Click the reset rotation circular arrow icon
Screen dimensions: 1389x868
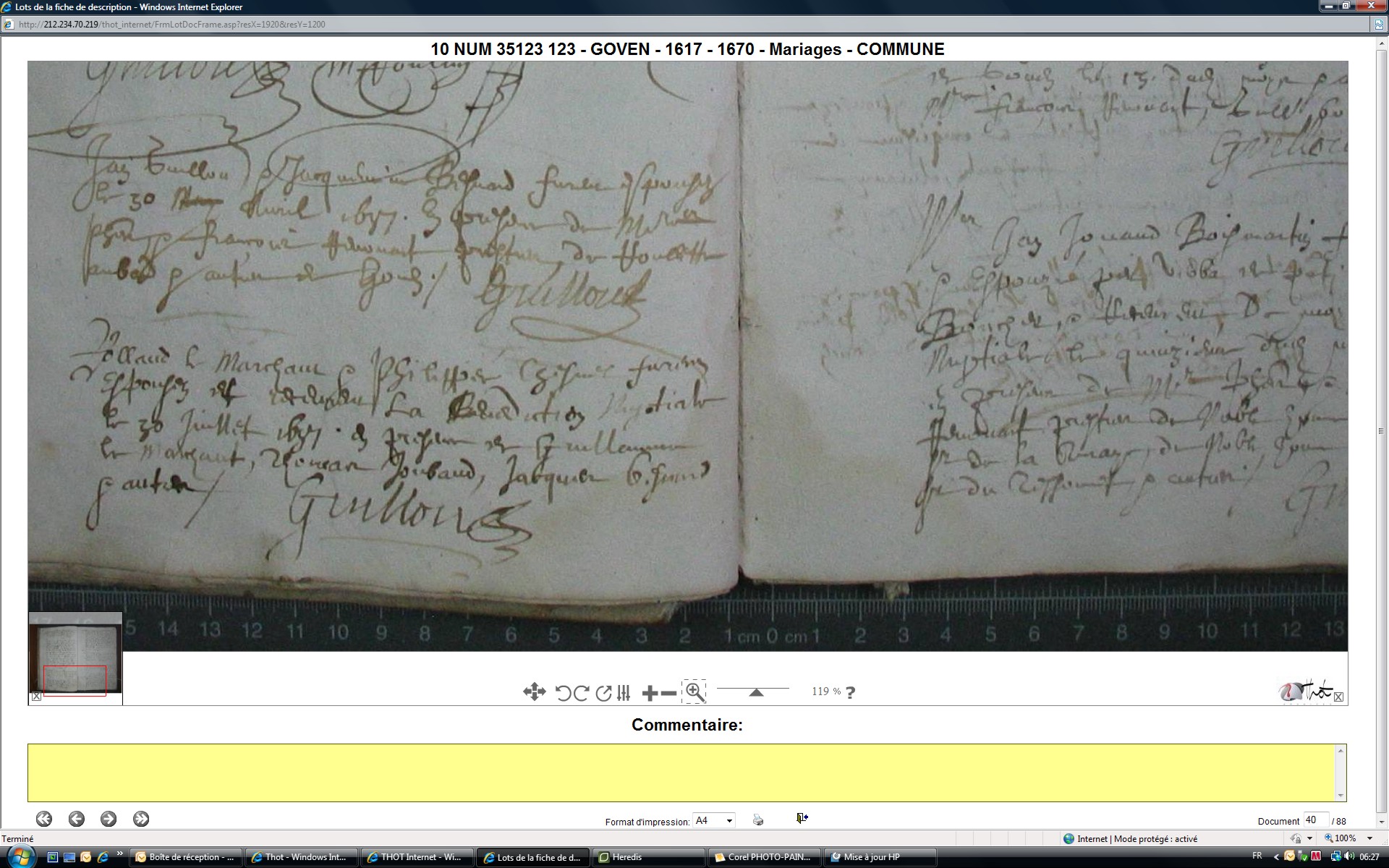(603, 693)
